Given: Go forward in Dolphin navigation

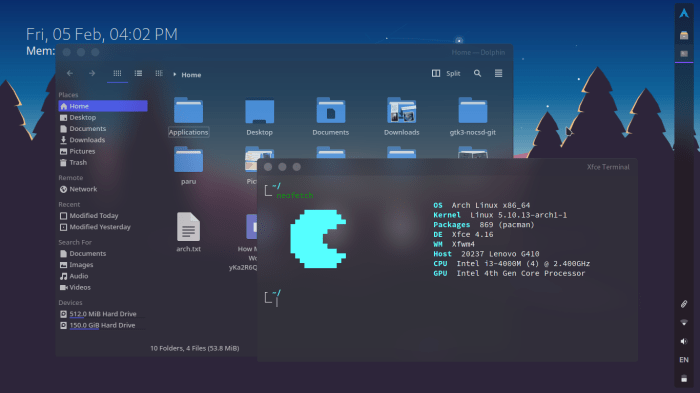Looking at the screenshot, I should (x=92, y=73).
